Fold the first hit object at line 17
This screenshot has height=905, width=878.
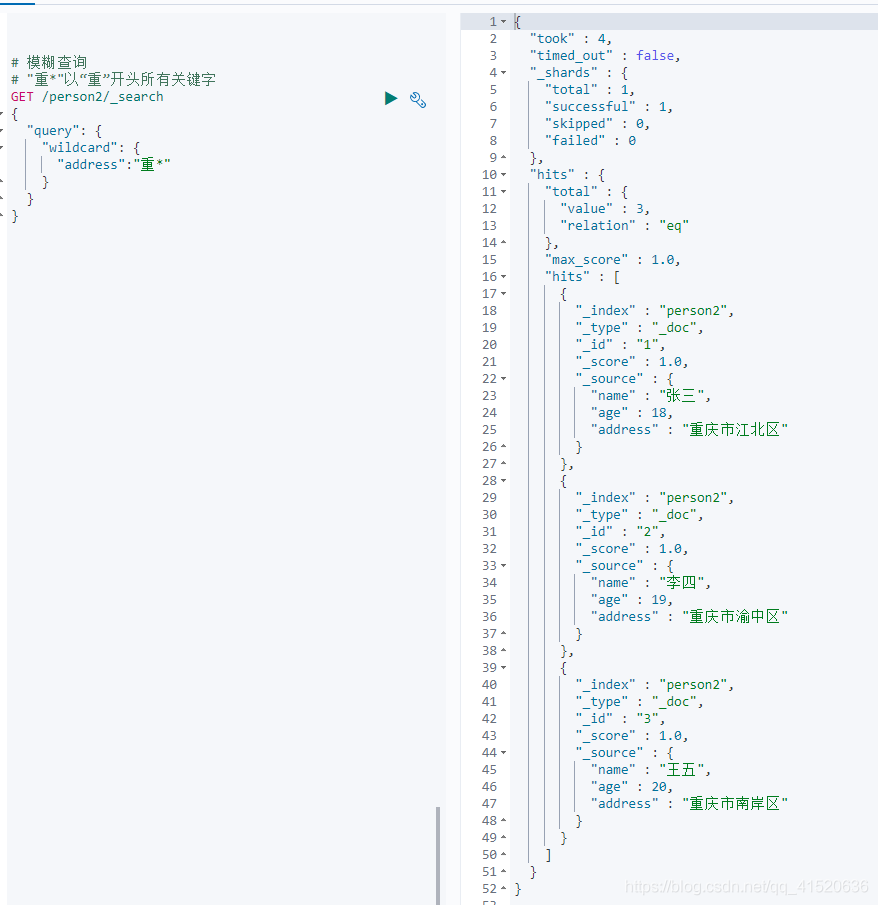503,294
